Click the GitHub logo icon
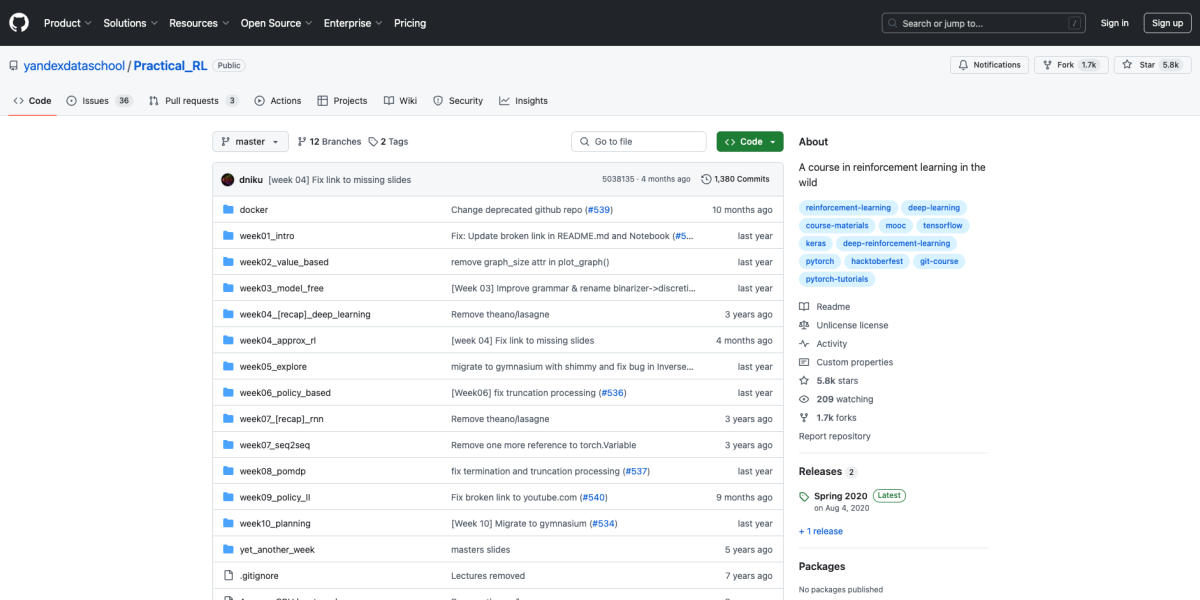The height and width of the screenshot is (600, 1200). point(20,22)
